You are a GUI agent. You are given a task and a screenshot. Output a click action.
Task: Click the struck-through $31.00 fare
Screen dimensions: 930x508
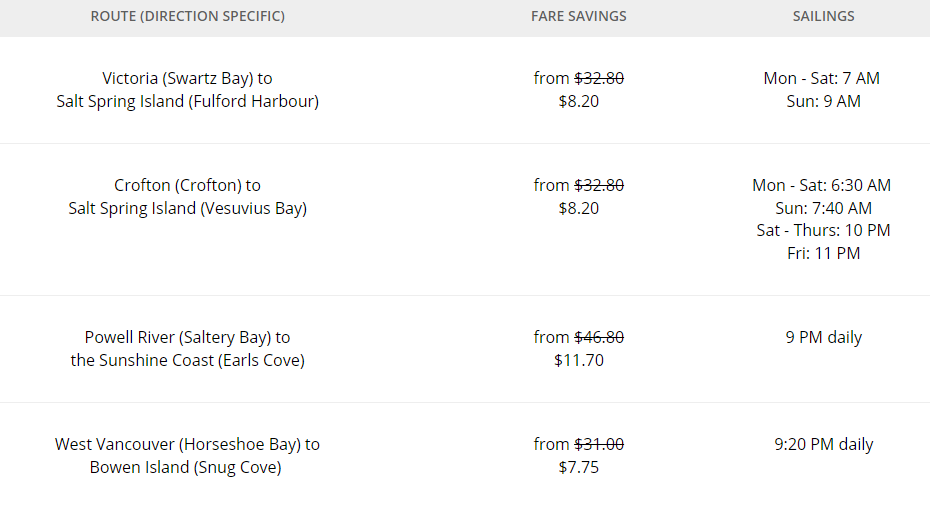coord(599,444)
